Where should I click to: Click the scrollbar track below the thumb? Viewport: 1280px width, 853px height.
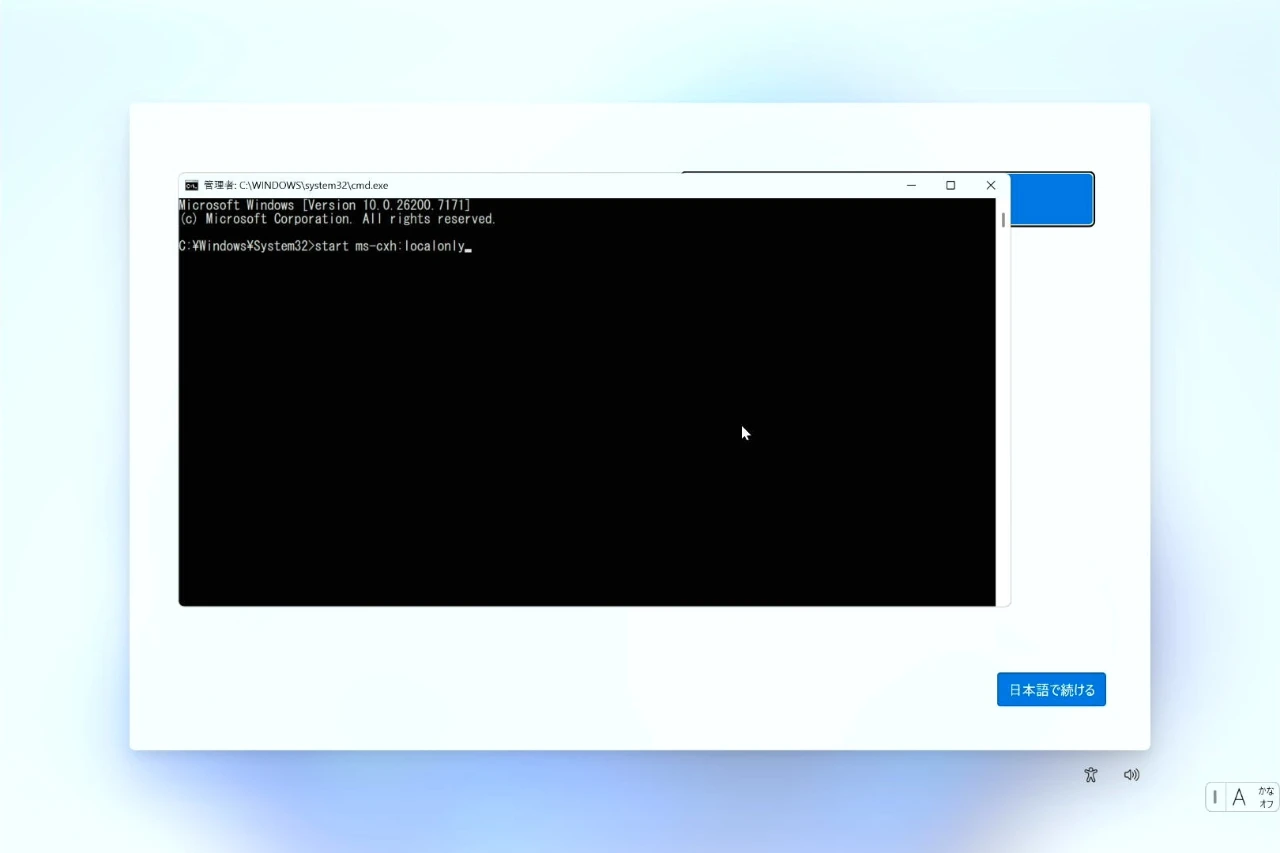click(x=1003, y=420)
